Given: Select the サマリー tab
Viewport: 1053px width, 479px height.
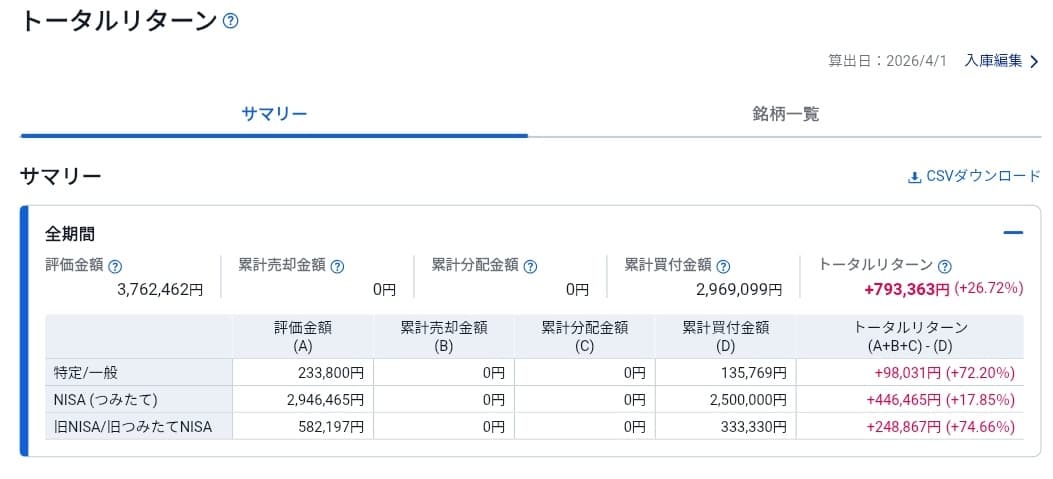Looking at the screenshot, I should click(x=274, y=114).
